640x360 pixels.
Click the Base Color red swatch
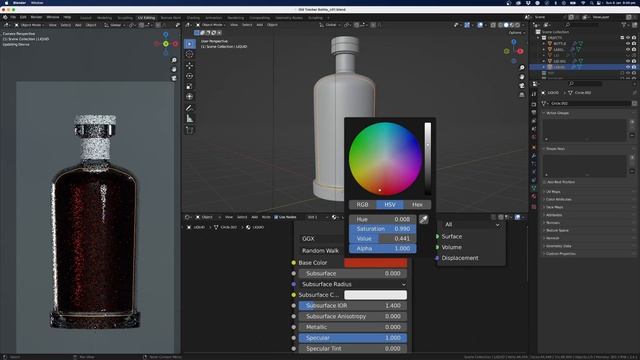coord(376,263)
